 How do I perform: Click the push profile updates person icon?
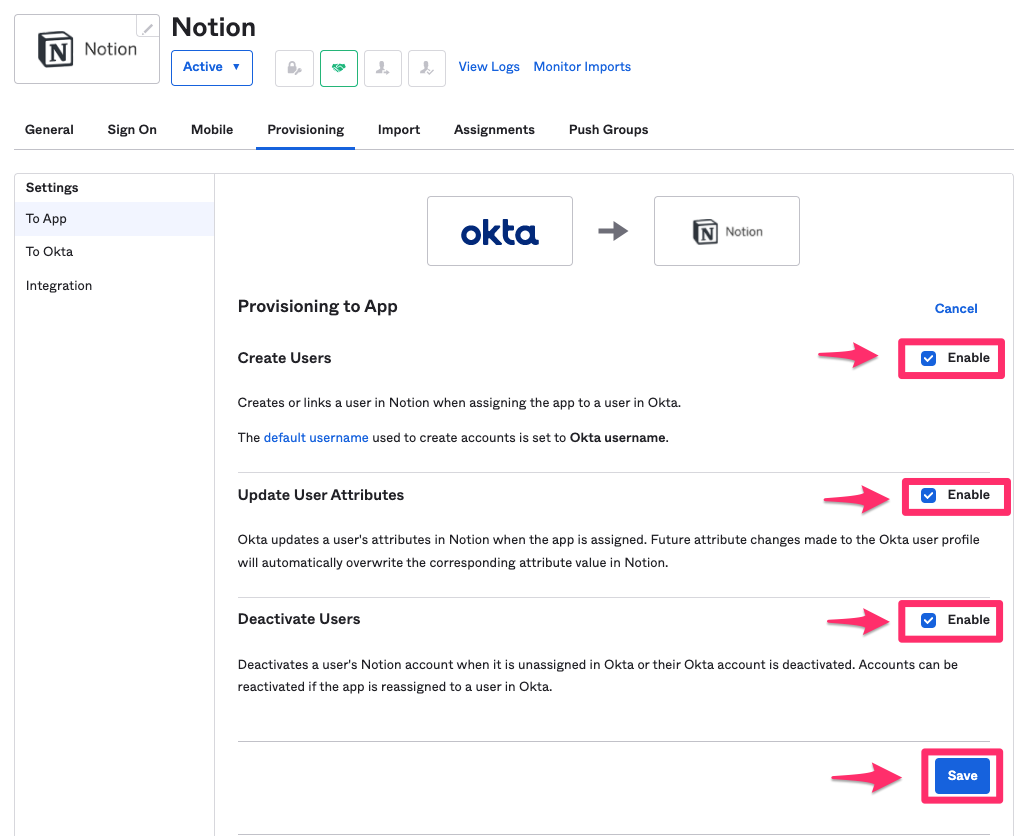[x=426, y=67]
